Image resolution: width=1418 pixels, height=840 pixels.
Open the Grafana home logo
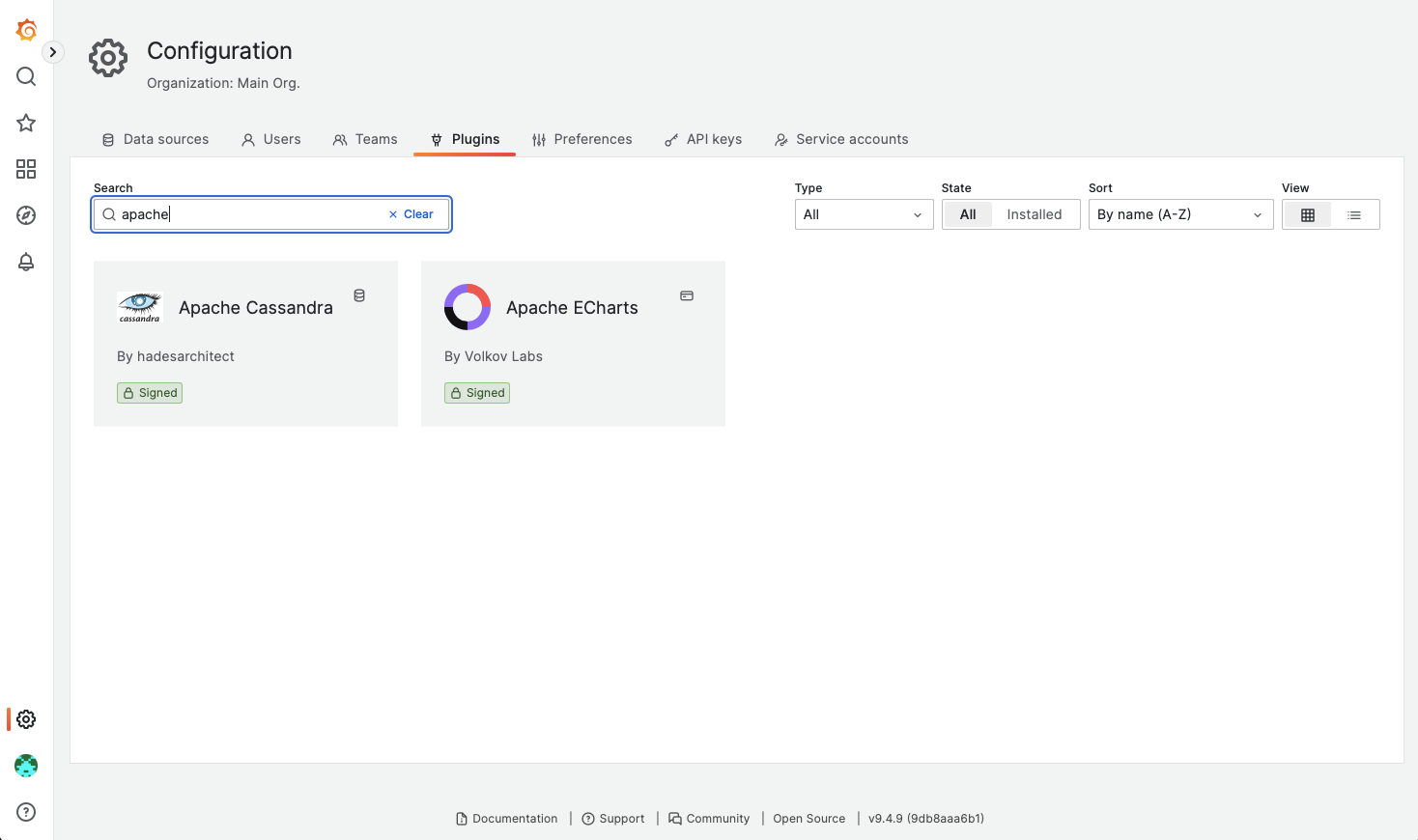click(x=26, y=30)
